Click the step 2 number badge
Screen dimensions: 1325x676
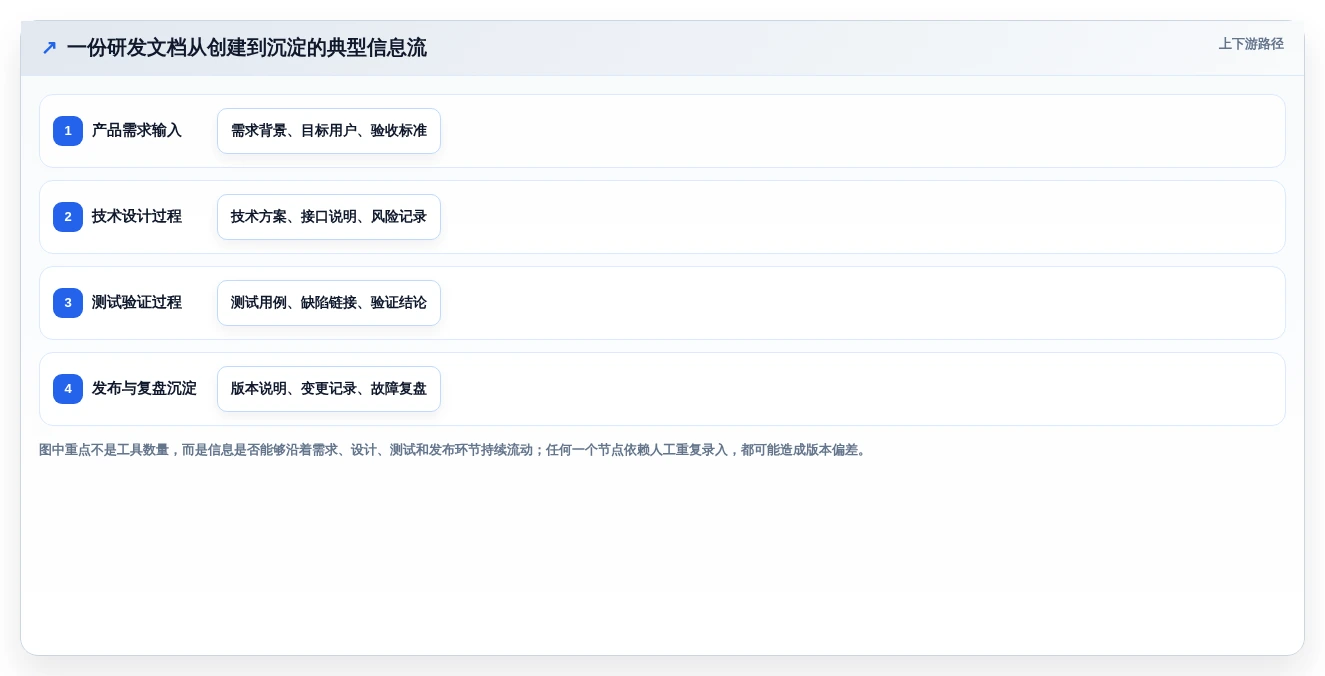[68, 217]
